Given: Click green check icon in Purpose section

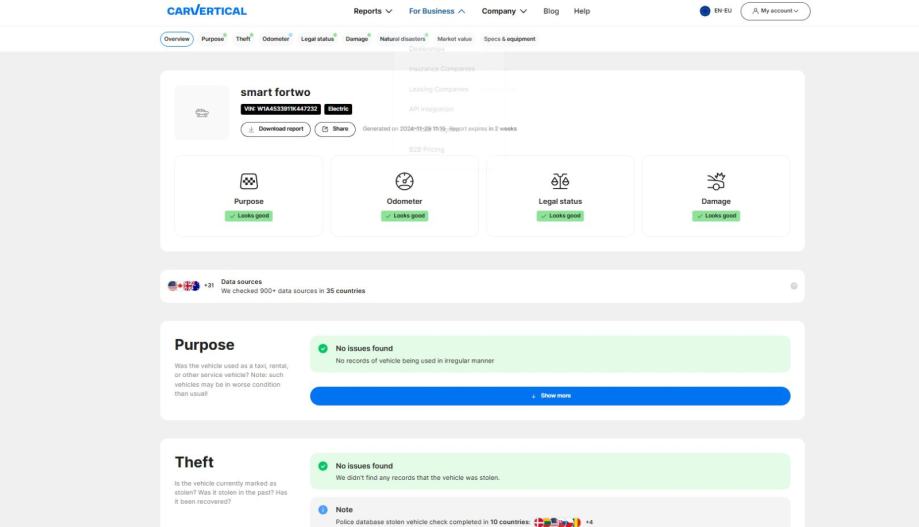Looking at the screenshot, I should (323, 348).
